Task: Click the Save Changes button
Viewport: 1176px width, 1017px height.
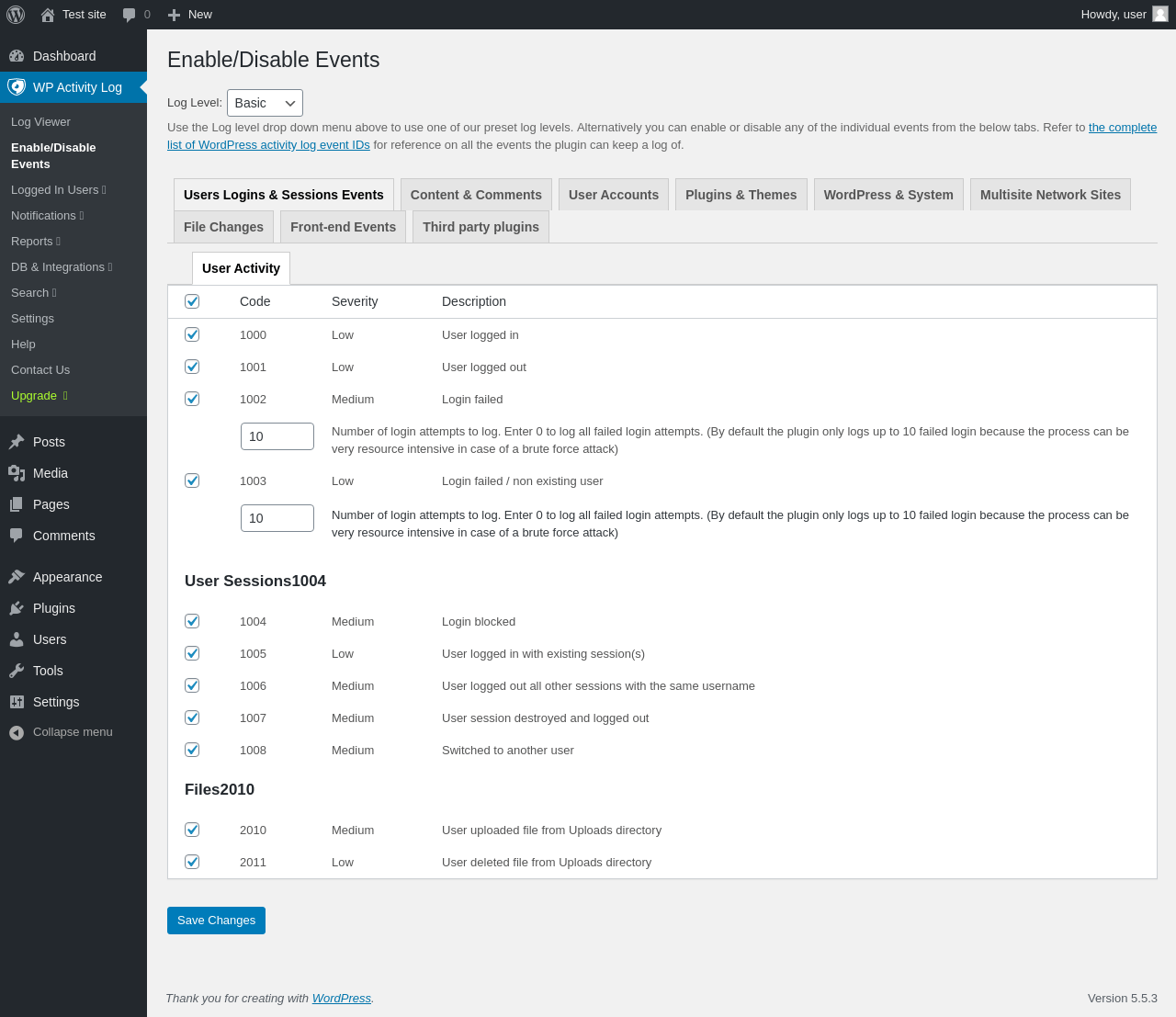Action: pyautogui.click(x=216, y=921)
